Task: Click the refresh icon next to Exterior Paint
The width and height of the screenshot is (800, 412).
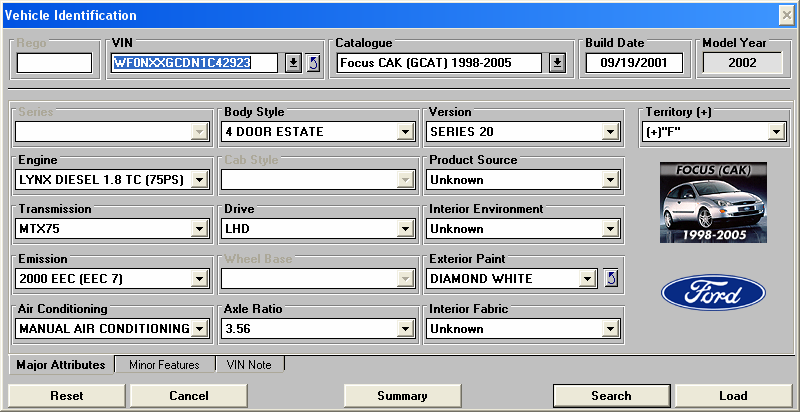Action: click(612, 278)
